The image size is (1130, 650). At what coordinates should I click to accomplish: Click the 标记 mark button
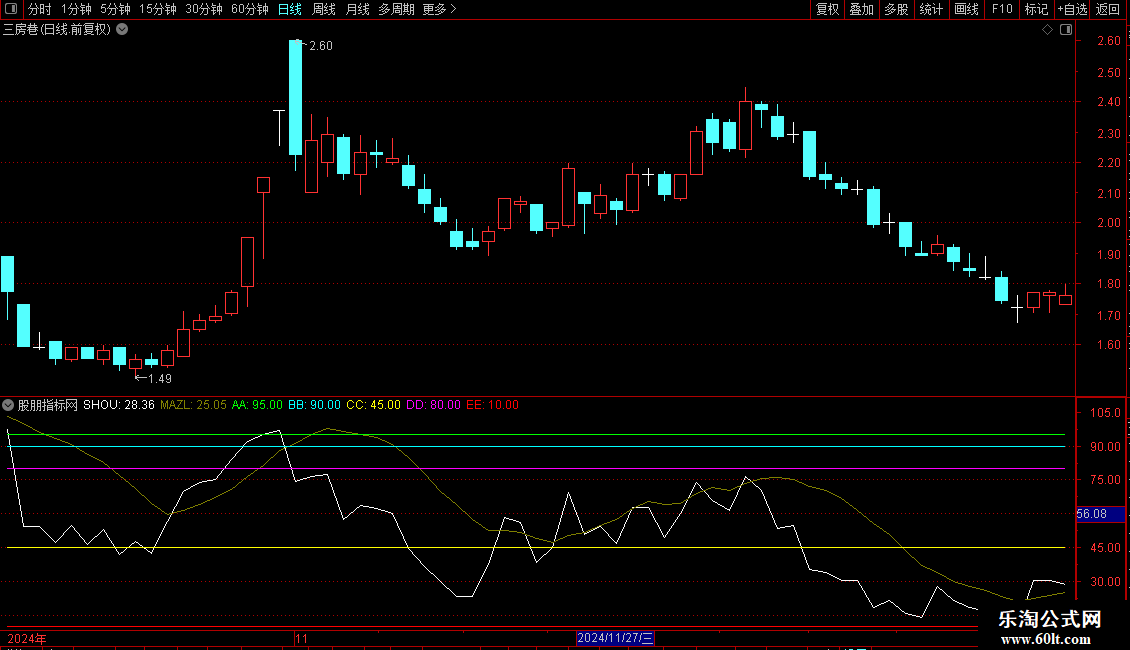point(1036,9)
